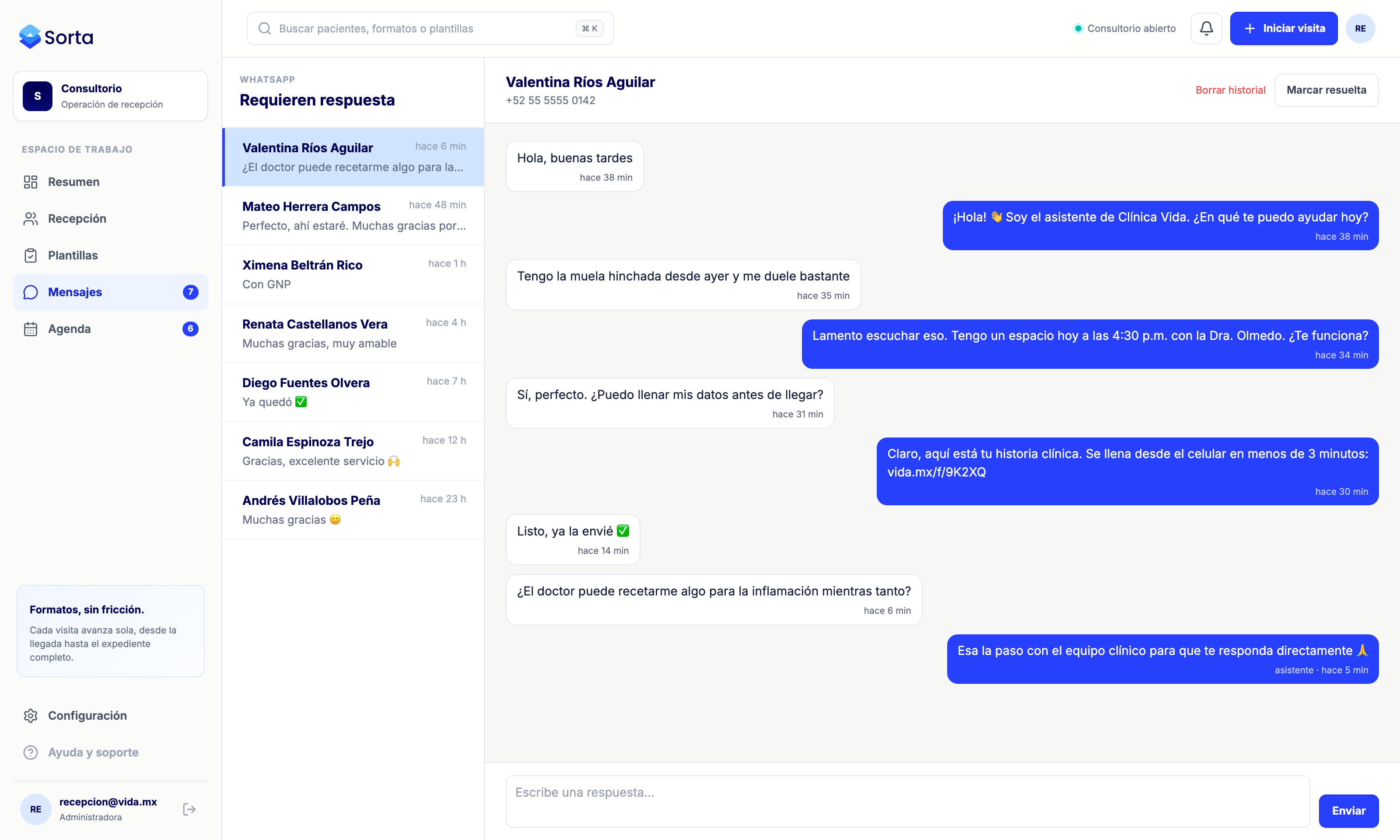
Task: Send reply with Enviar button
Action: (1348, 811)
